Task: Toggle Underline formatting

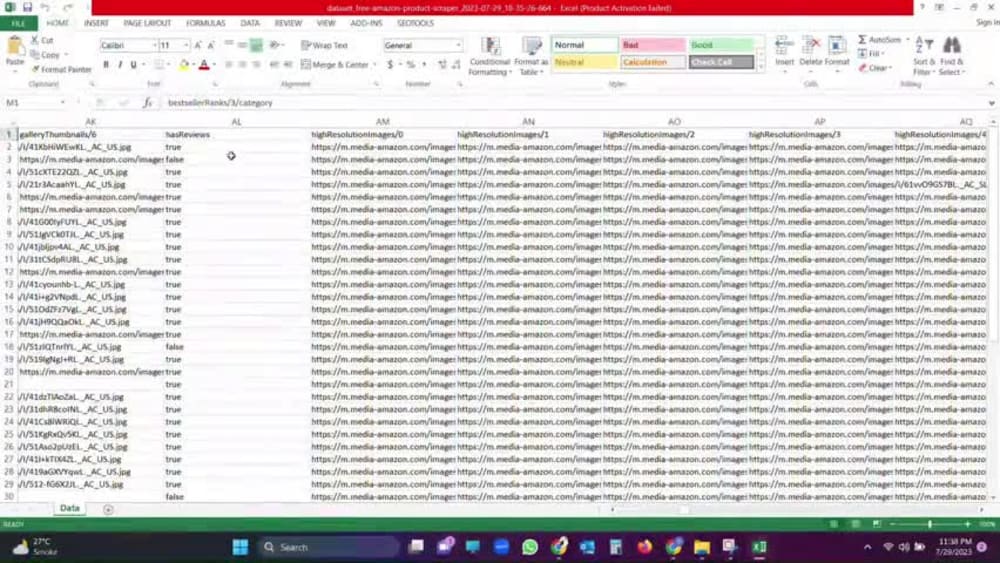Action: click(x=133, y=64)
